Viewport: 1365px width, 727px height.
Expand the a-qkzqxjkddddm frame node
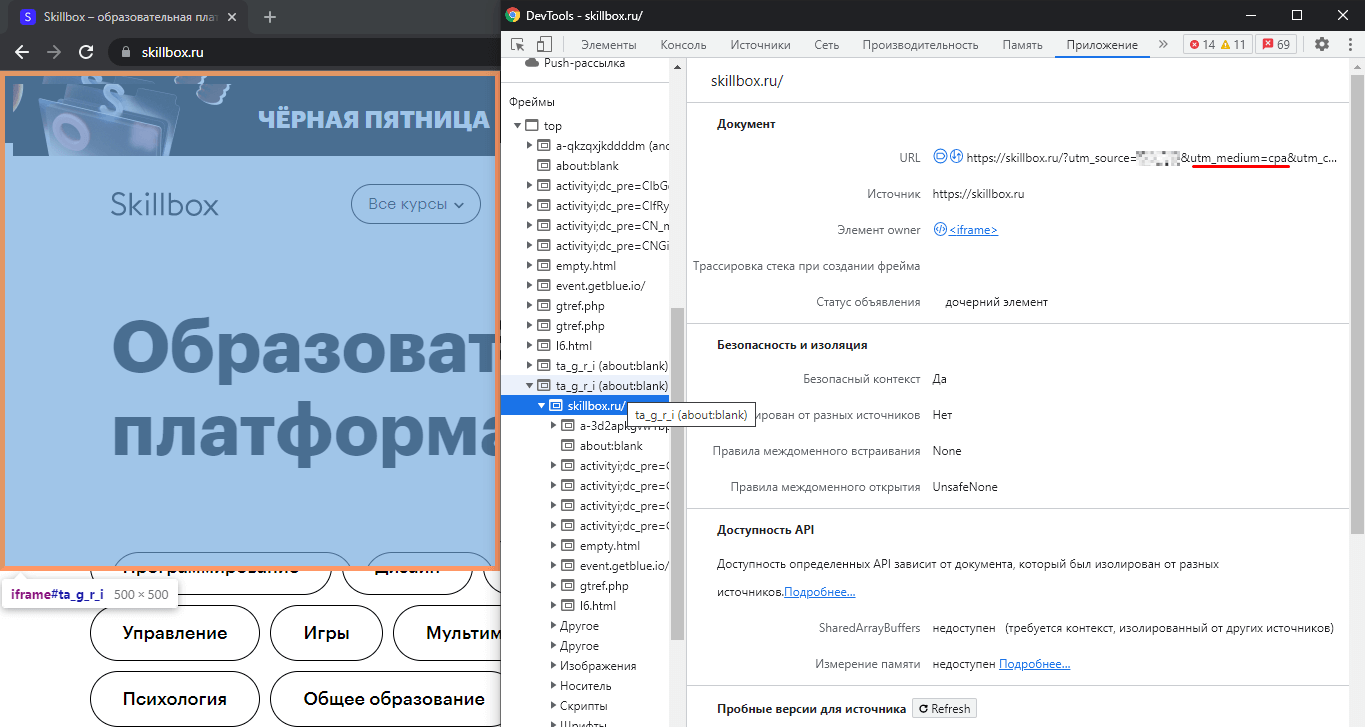[x=530, y=146]
